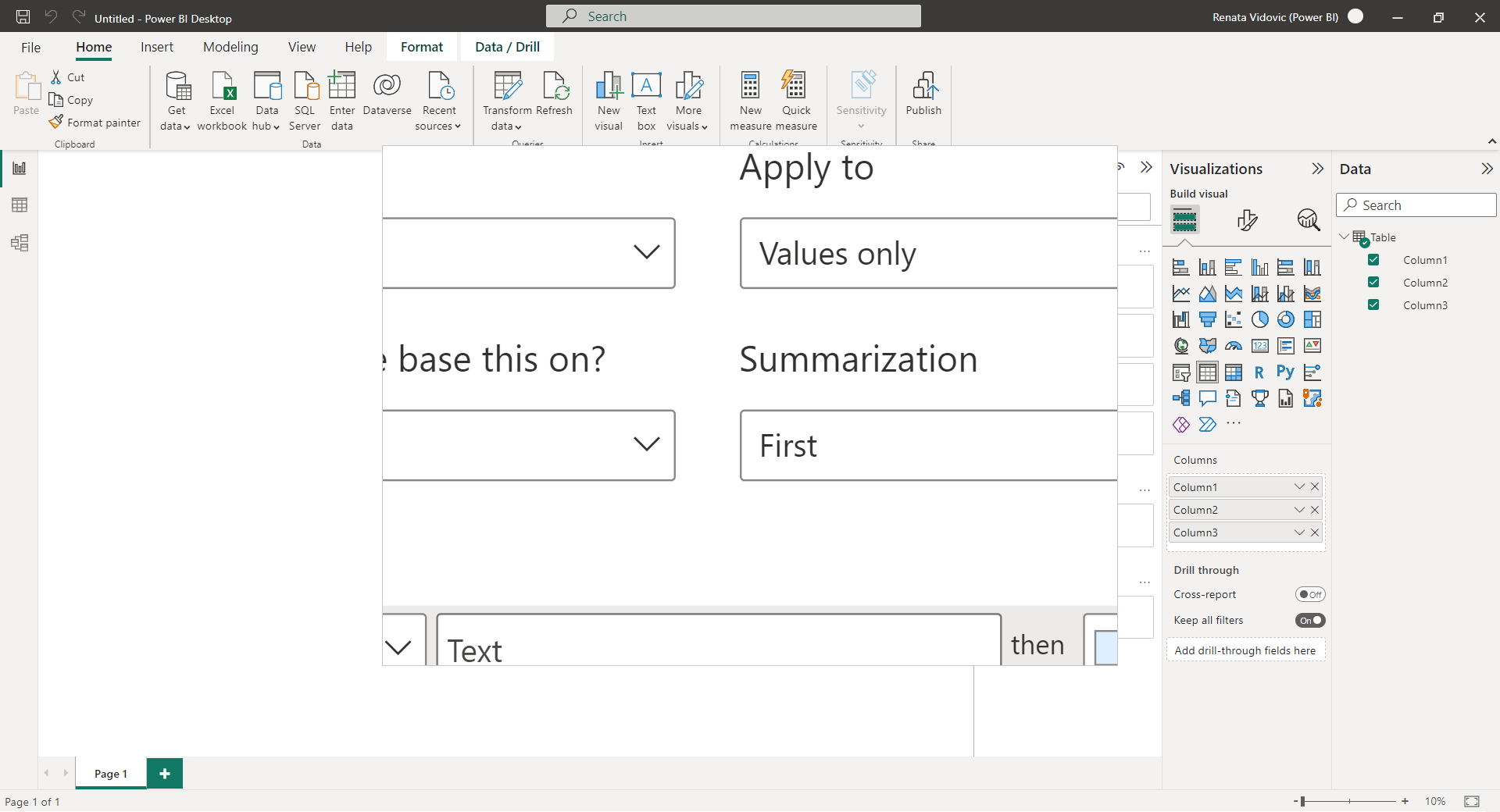The image size is (1500, 812).
Task: Open the Analytics magnifier pane
Action: [x=1308, y=220]
